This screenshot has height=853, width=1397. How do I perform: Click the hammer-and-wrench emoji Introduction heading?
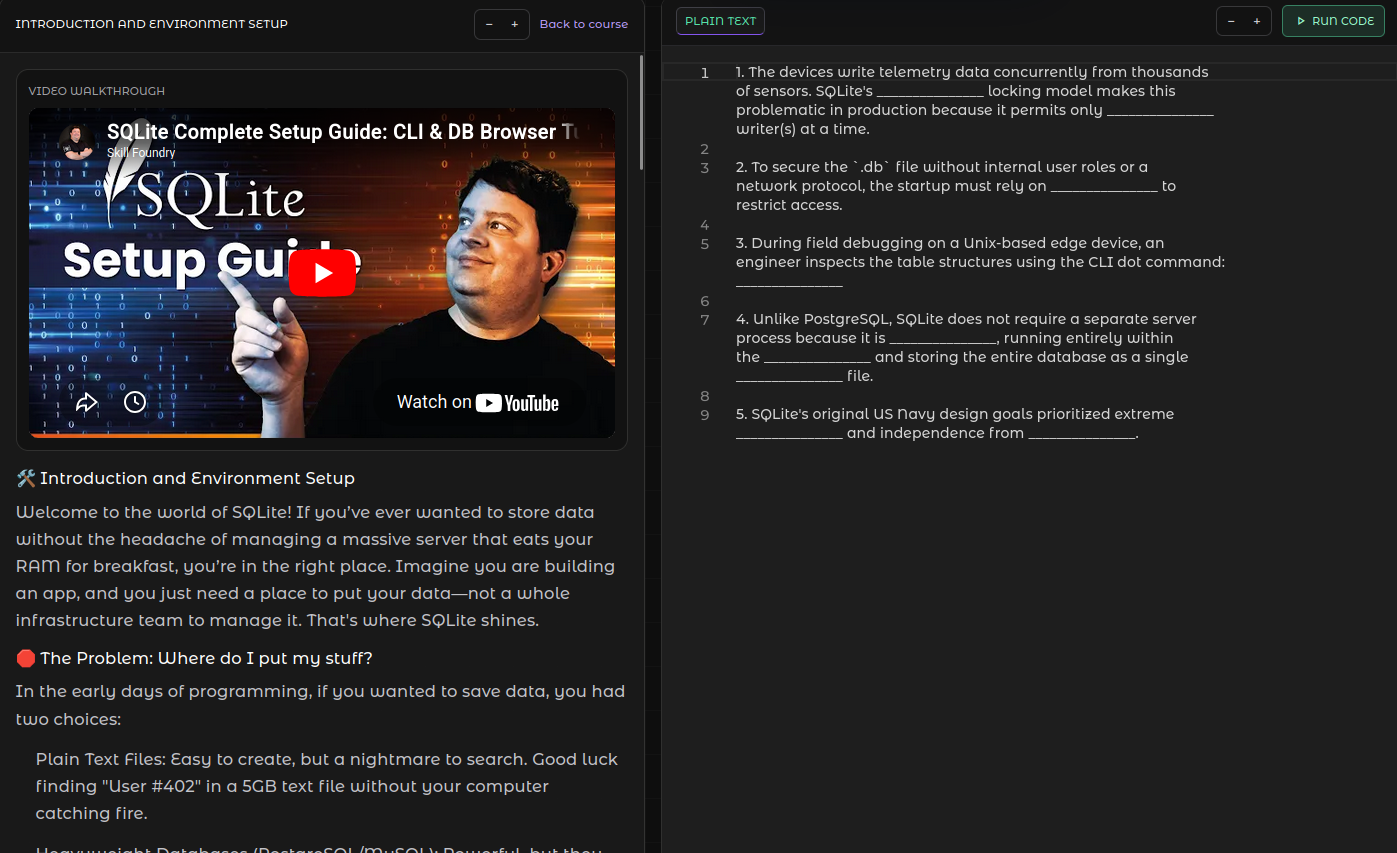pos(186,478)
